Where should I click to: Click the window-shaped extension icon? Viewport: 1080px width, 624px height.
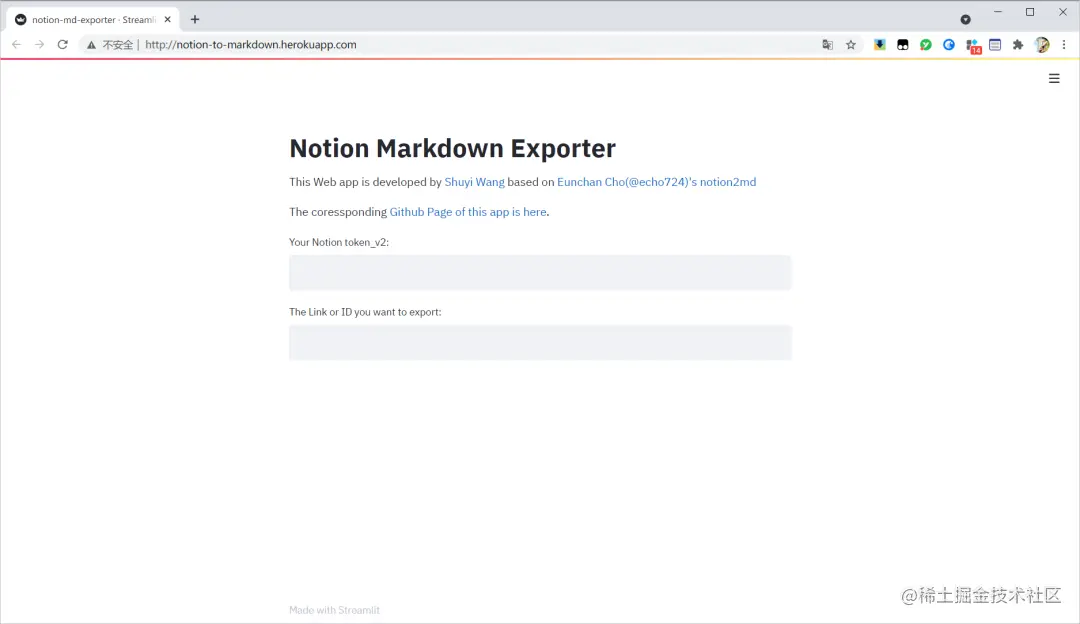pos(995,45)
